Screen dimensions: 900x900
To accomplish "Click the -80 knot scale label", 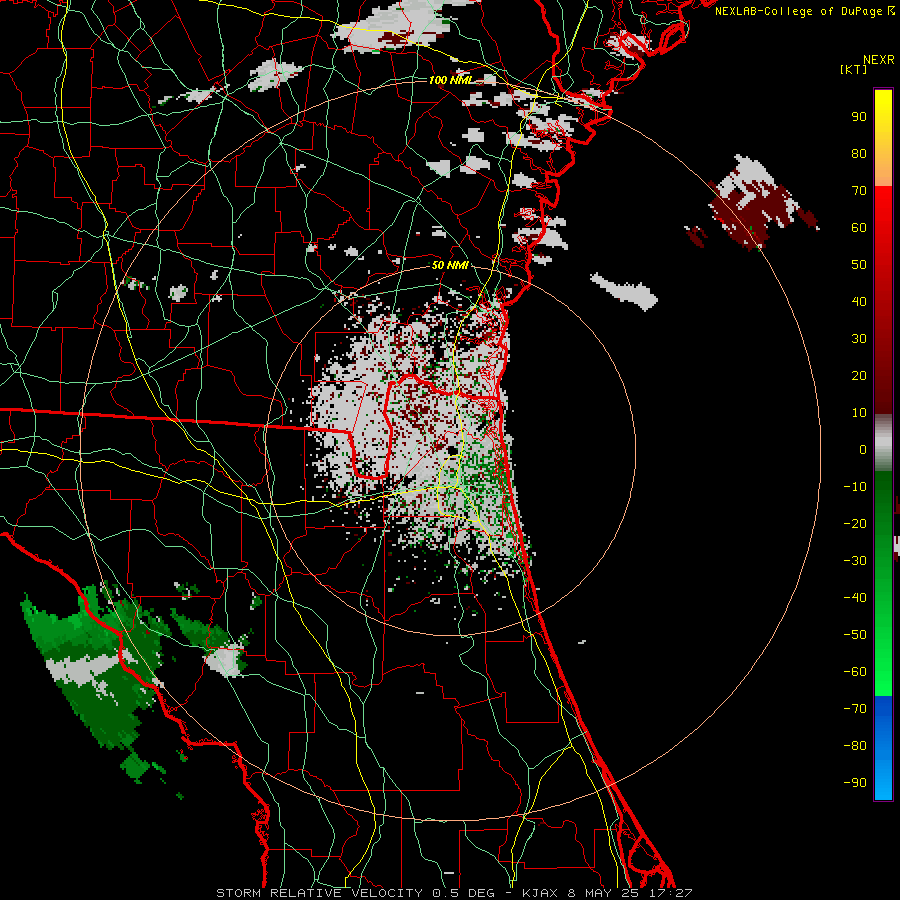I will [855, 746].
